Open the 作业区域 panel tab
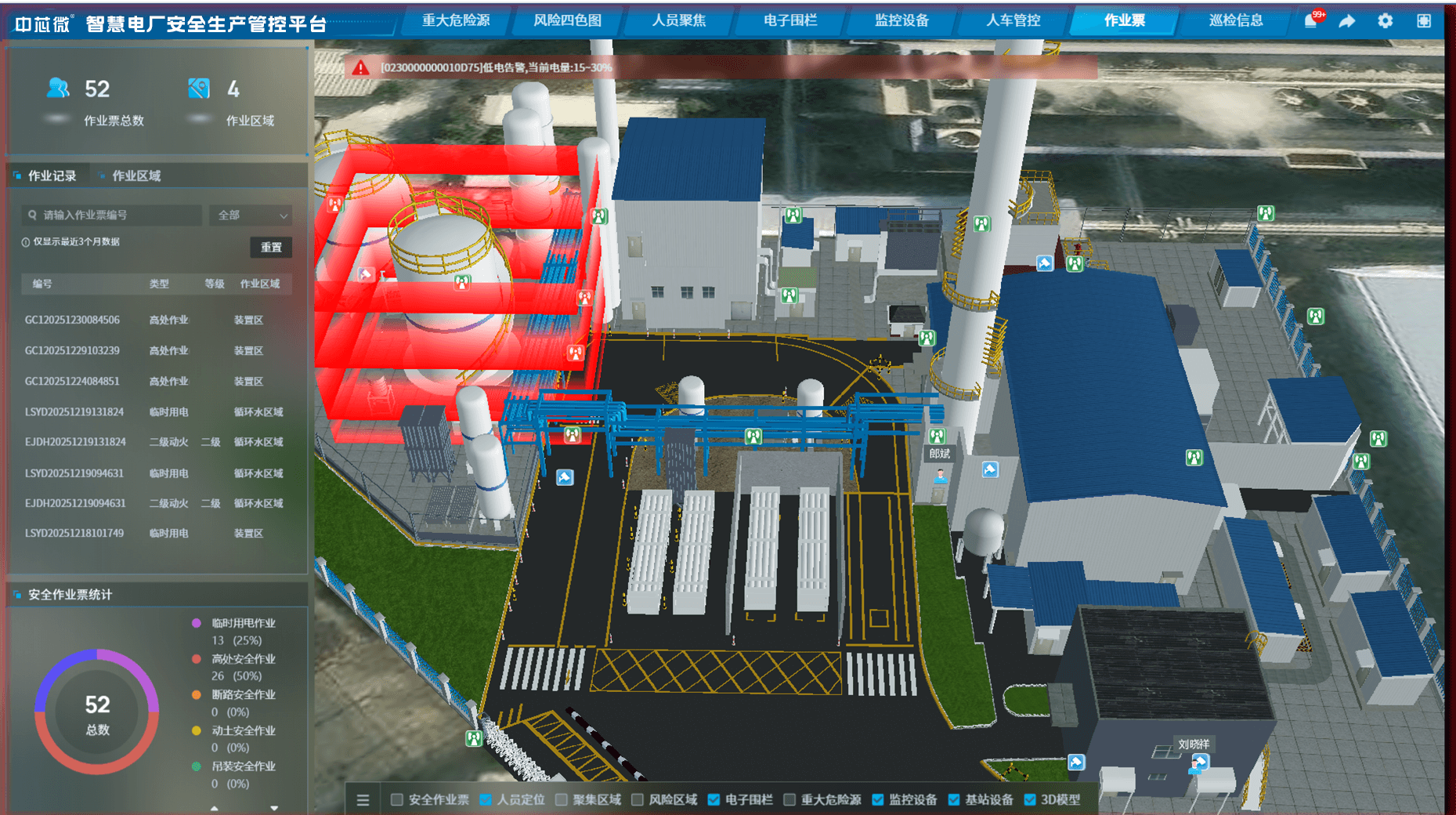 (x=135, y=176)
